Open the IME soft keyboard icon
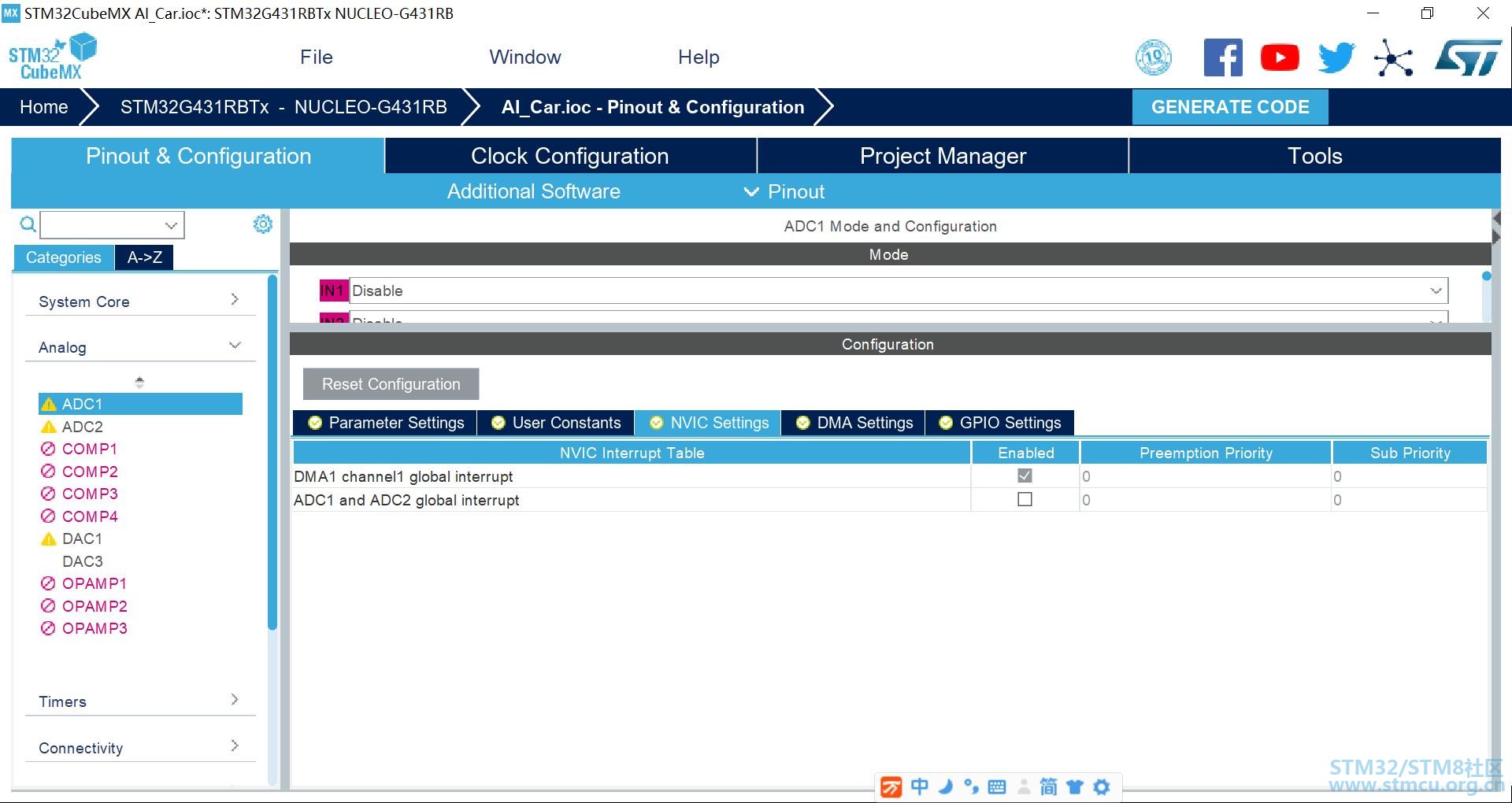The image size is (1512, 803). pyautogui.click(x=996, y=786)
